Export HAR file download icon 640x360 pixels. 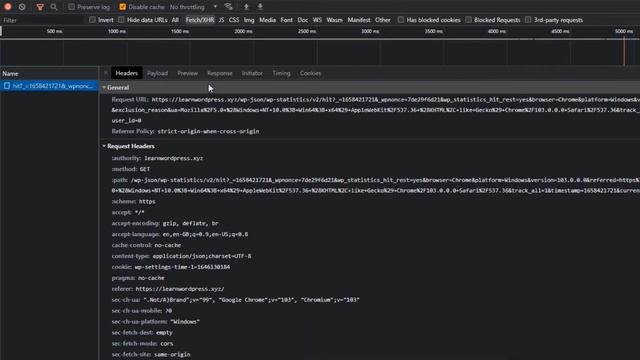pos(260,7)
